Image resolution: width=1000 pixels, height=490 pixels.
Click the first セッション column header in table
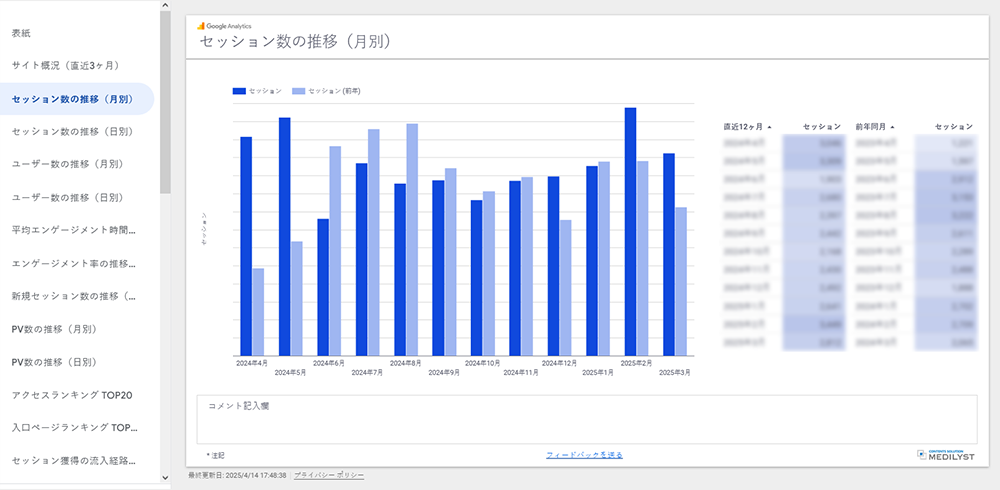[x=822, y=127]
